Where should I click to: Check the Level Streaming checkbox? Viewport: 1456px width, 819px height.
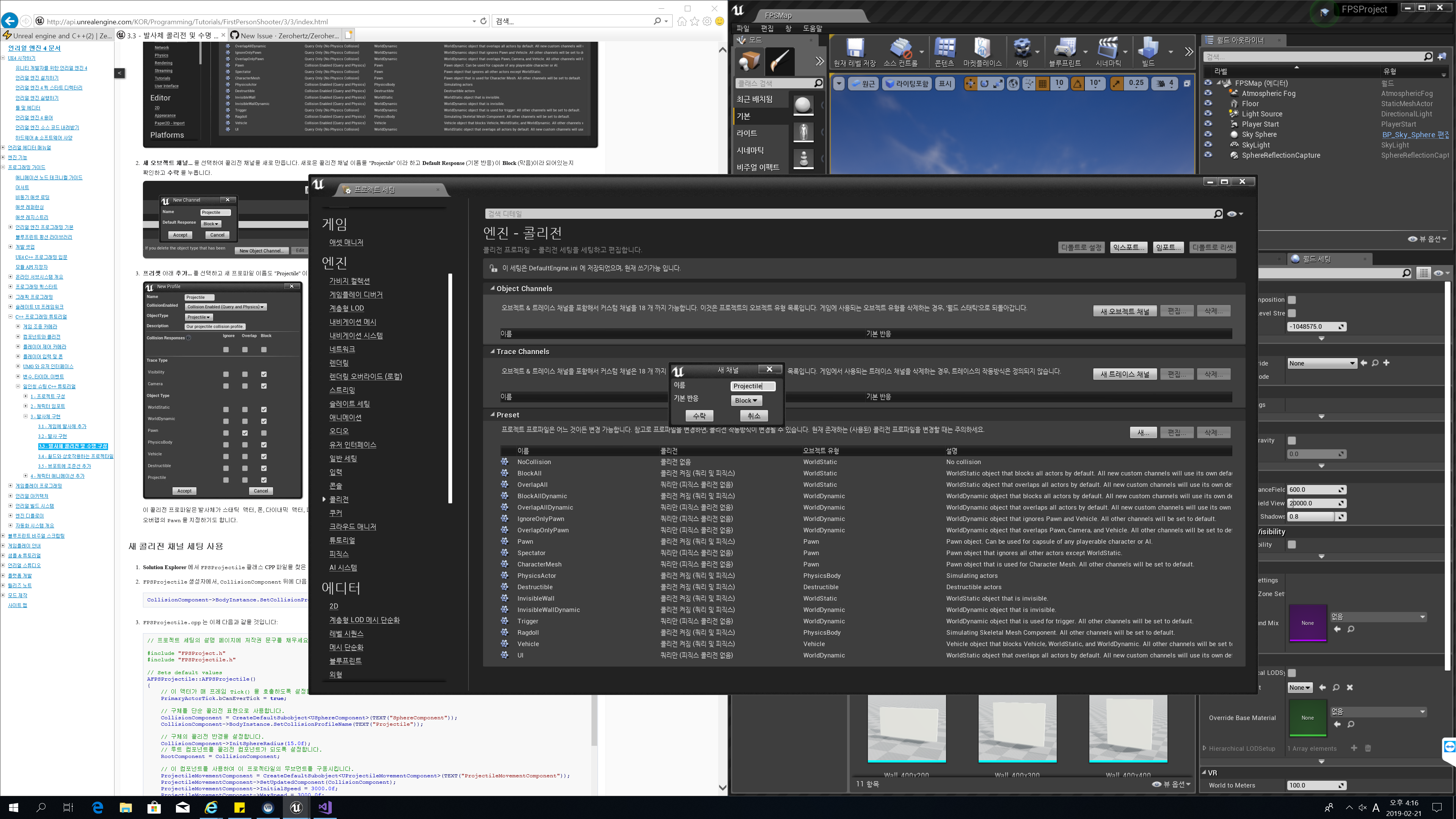pyautogui.click(x=1291, y=313)
